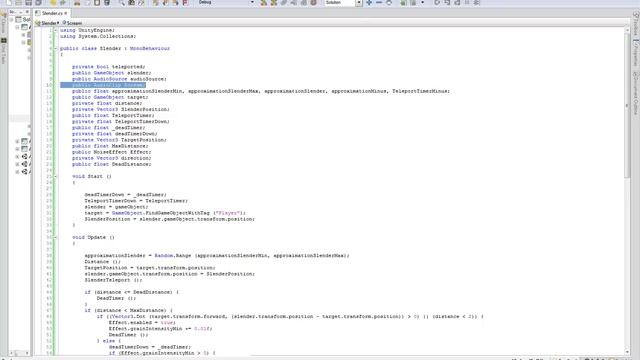This screenshot has width=640, height=360.
Task: Open the Document Outline pad on the right
Action: tap(636, 93)
